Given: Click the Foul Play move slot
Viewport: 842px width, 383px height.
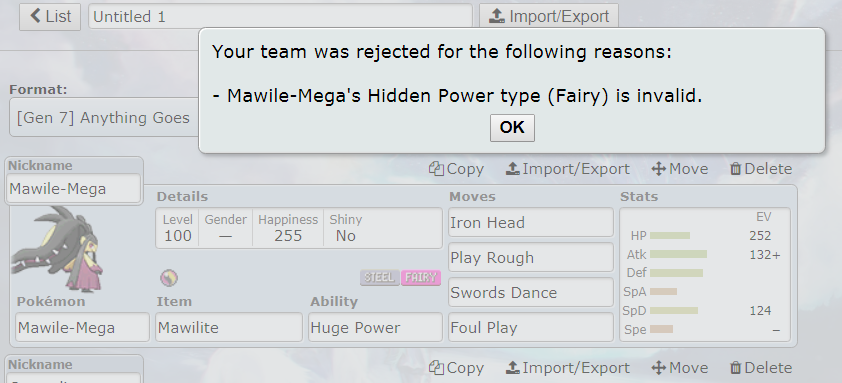Looking at the screenshot, I should pyautogui.click(x=531, y=327).
